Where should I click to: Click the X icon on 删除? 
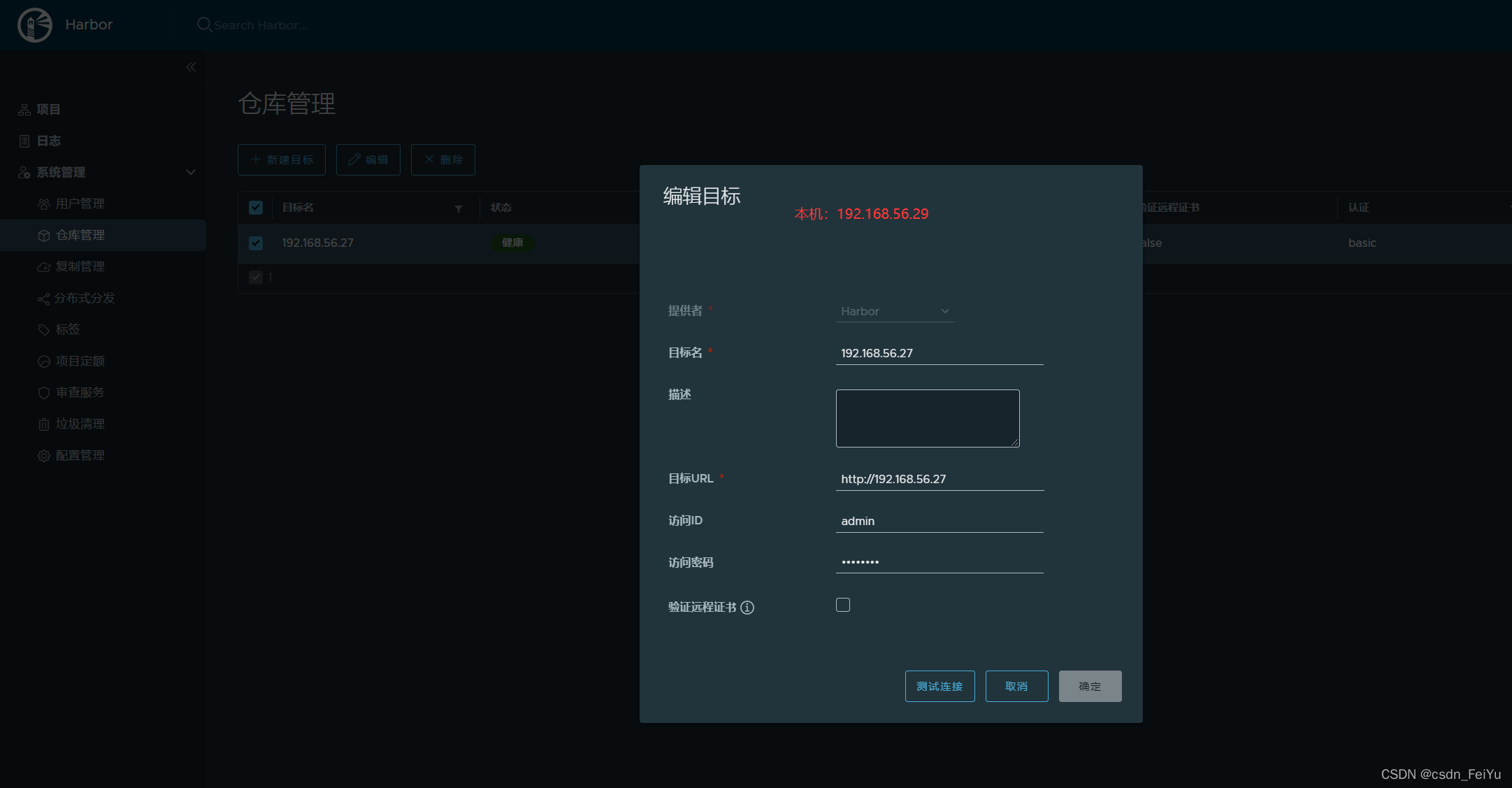click(x=429, y=159)
